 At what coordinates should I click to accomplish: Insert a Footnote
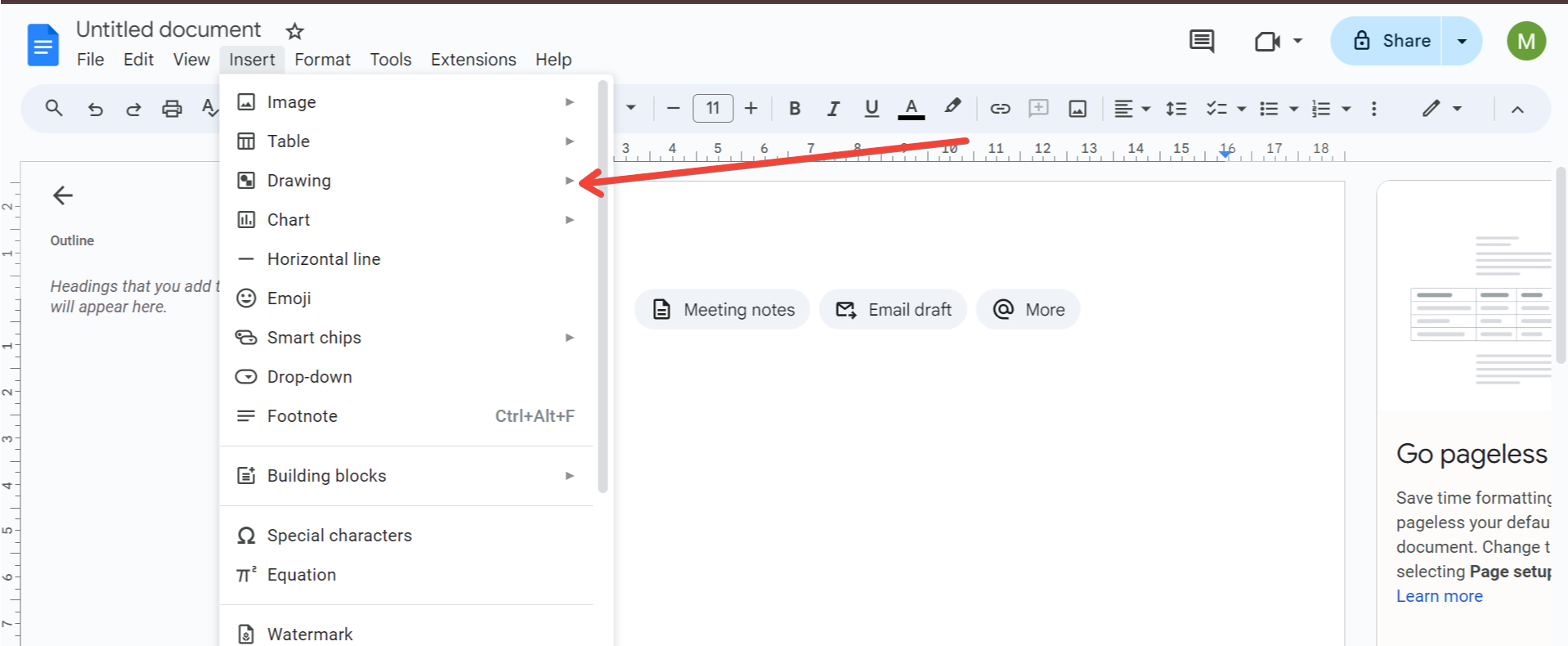click(x=406, y=416)
